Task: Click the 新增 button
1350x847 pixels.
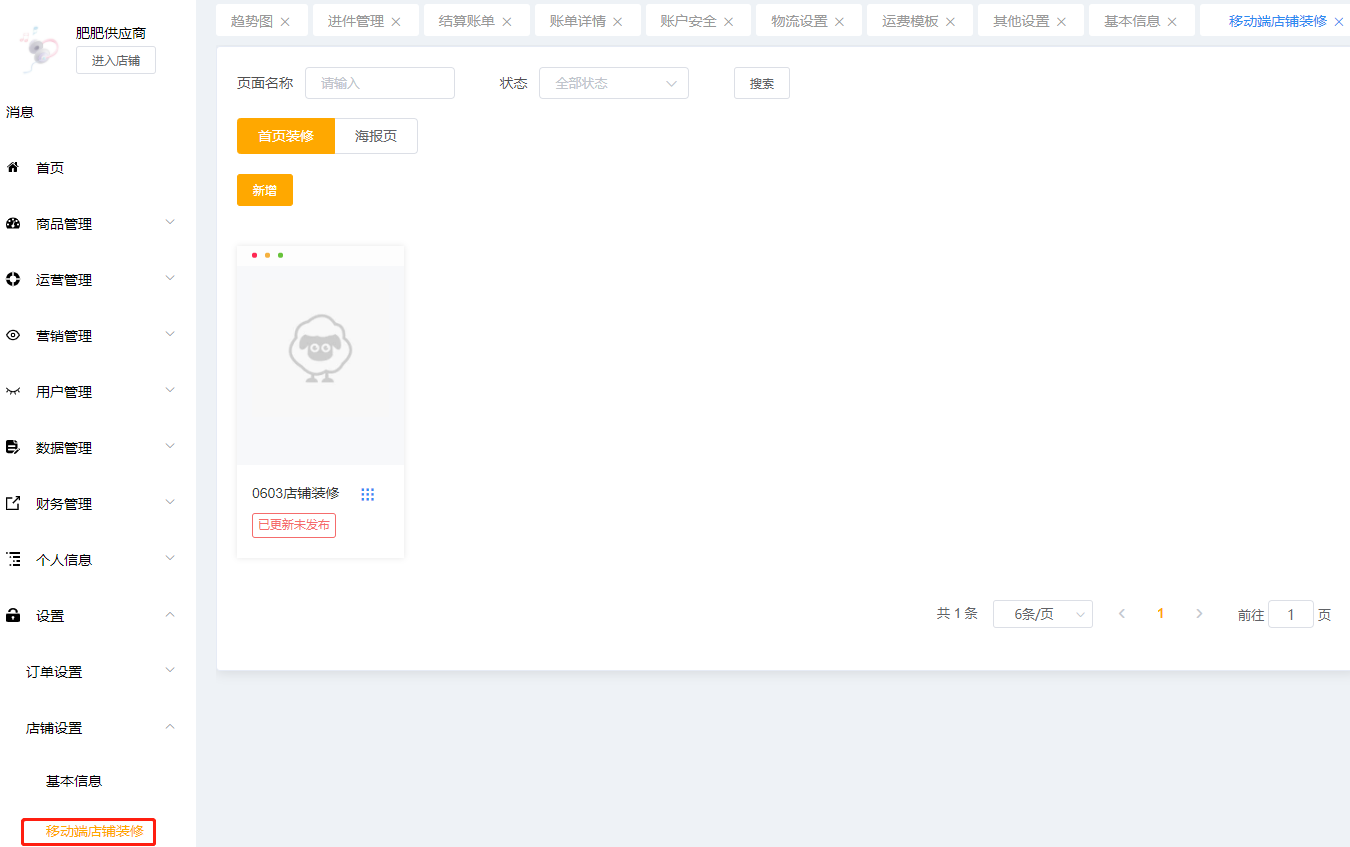Action: [264, 190]
